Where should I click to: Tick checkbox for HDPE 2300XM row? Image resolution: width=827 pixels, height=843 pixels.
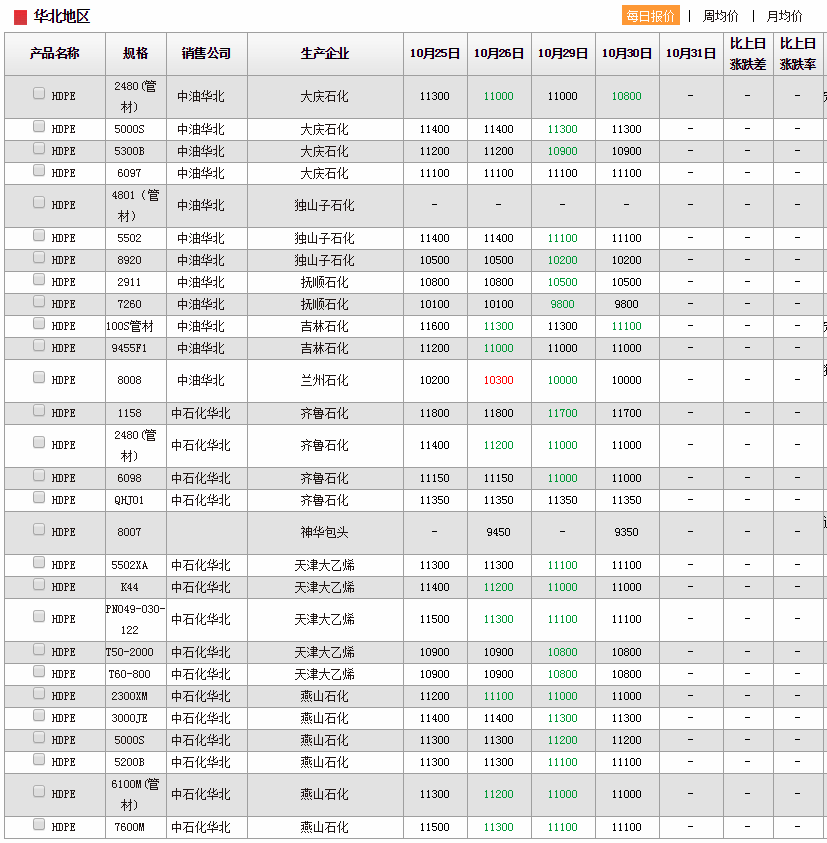click(39, 694)
